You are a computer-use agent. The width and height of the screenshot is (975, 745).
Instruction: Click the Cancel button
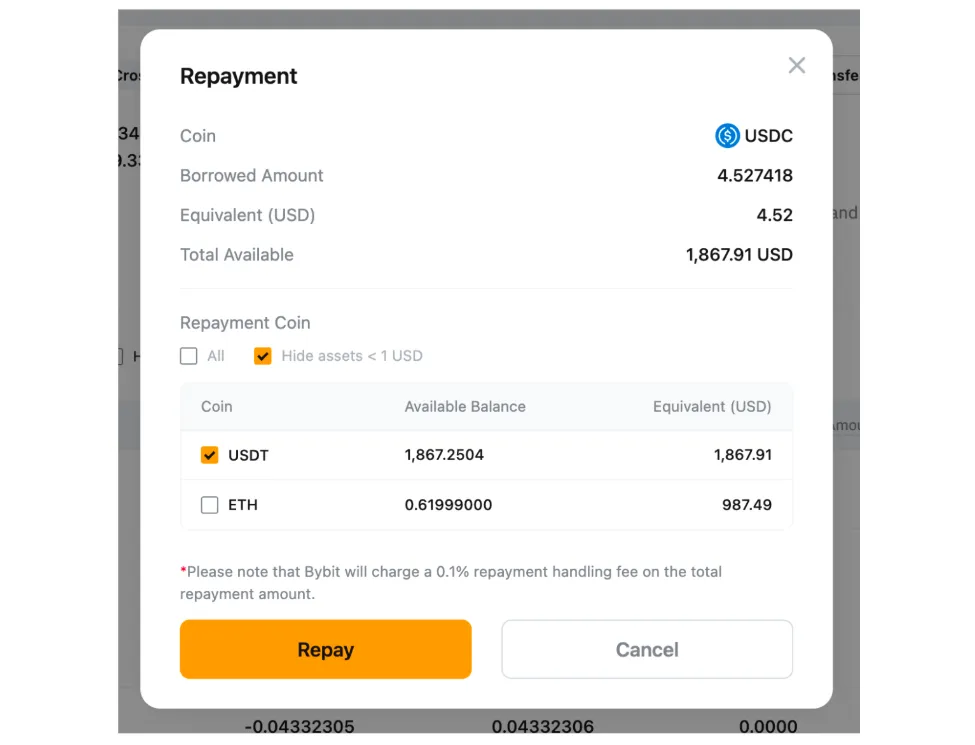pos(647,649)
